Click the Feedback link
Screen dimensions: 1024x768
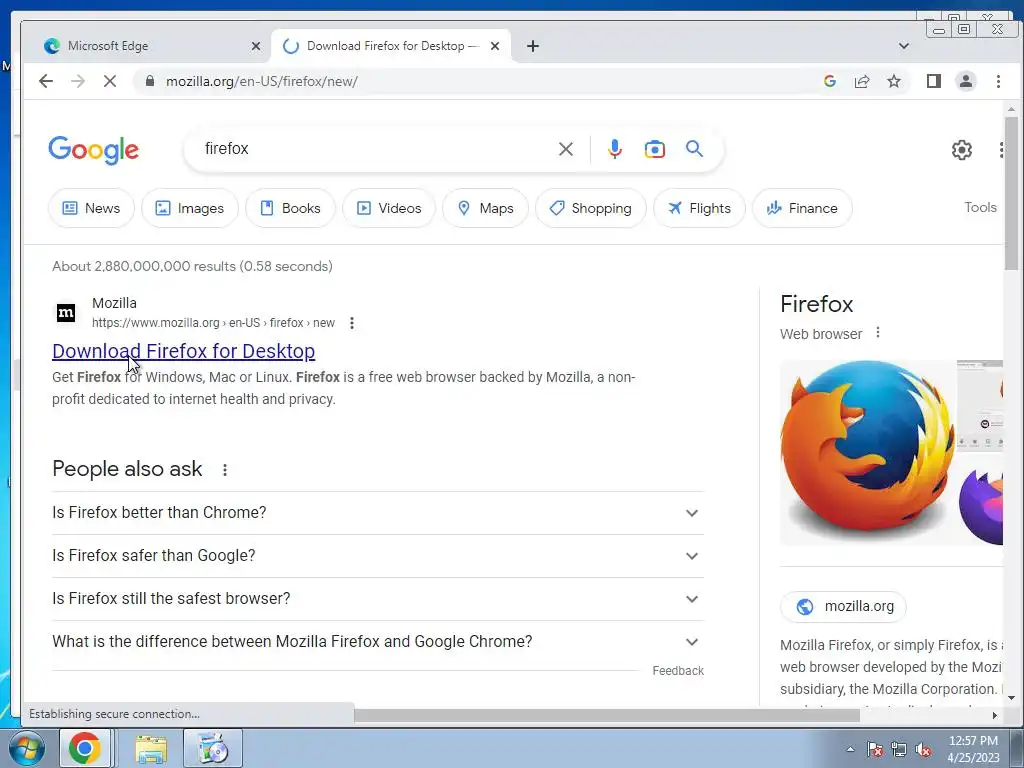pos(678,671)
